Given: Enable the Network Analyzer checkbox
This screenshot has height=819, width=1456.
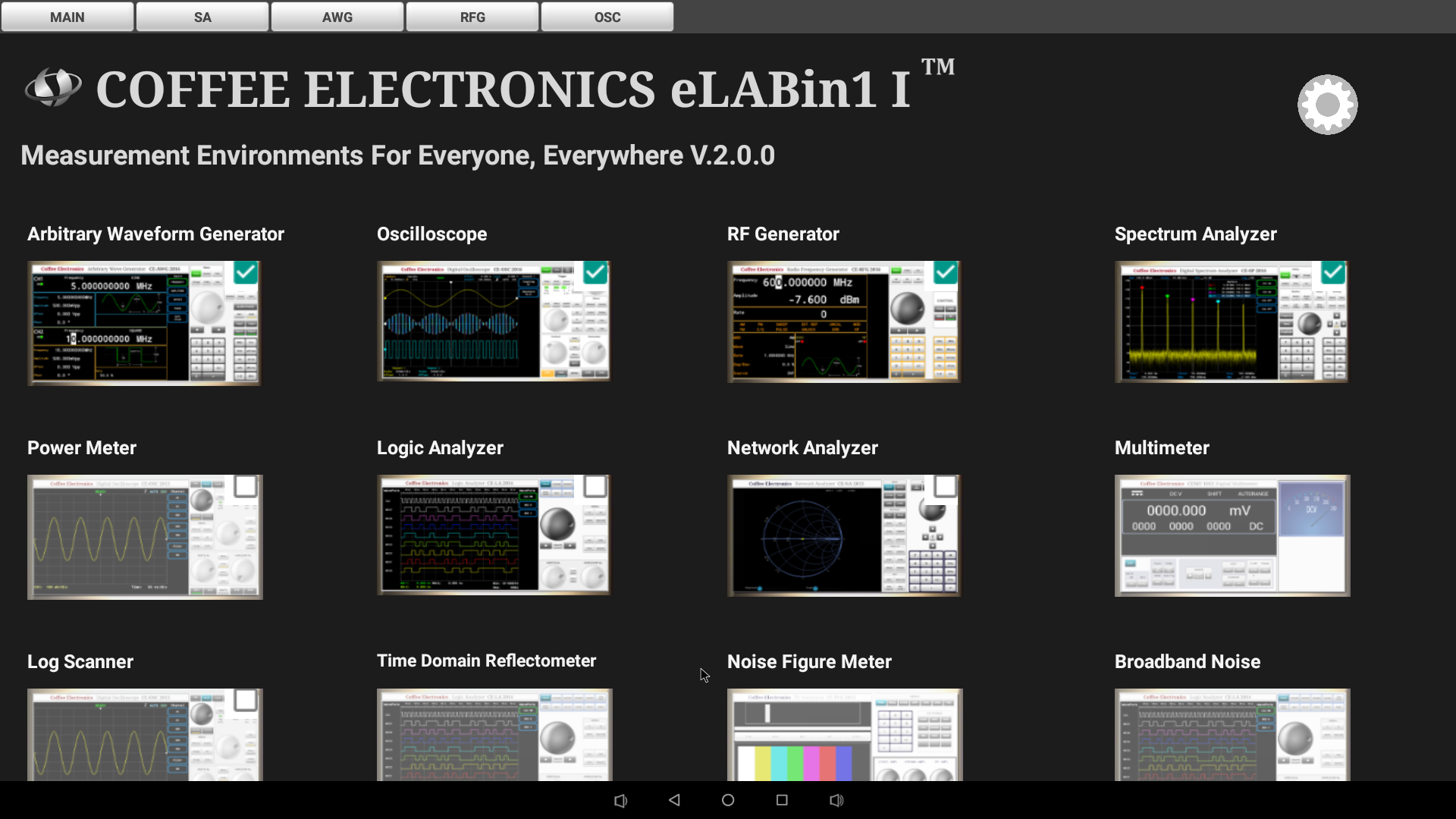Looking at the screenshot, I should (945, 487).
